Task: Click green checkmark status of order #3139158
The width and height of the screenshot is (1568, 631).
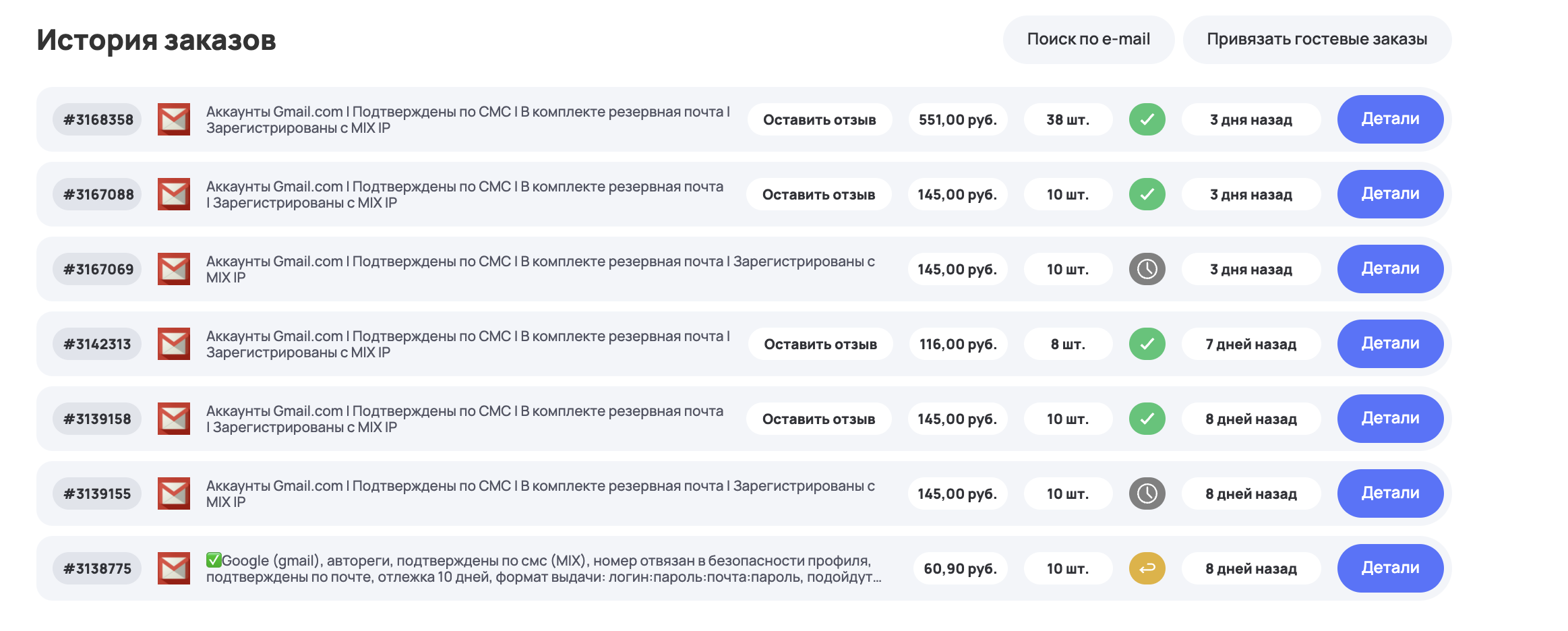Action: point(1147,419)
